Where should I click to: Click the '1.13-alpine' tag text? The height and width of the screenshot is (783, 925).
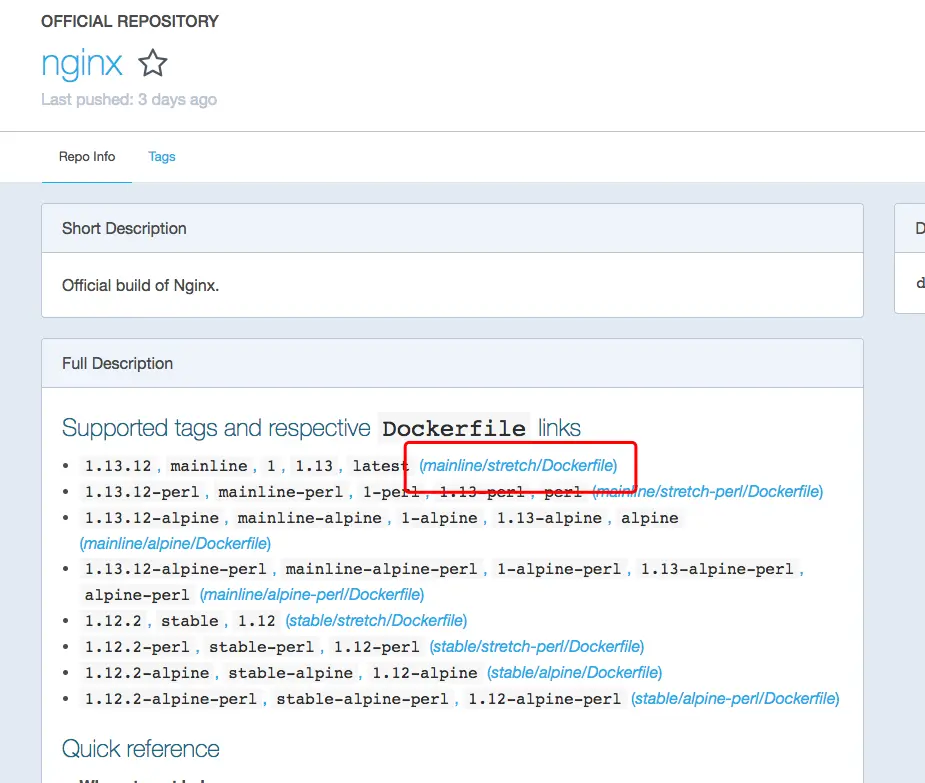(549, 518)
